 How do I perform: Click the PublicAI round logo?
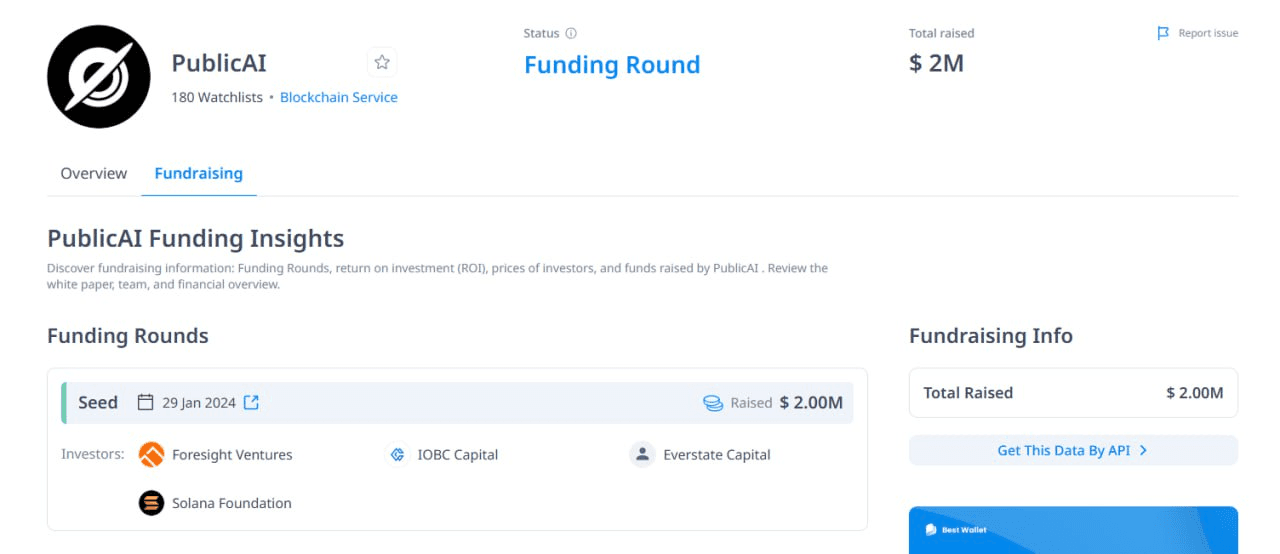pos(99,77)
